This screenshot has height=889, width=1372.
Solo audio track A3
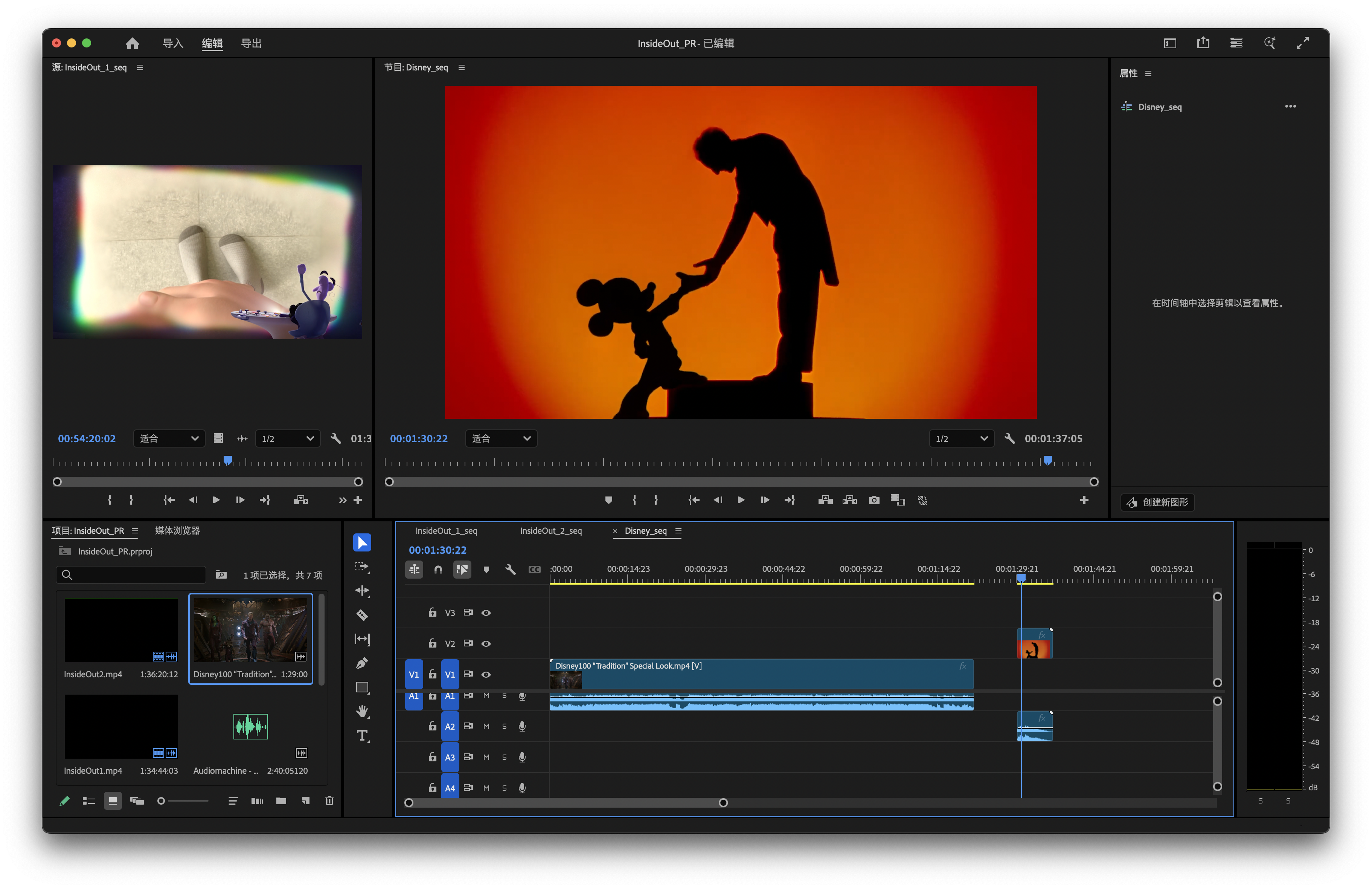click(x=505, y=757)
